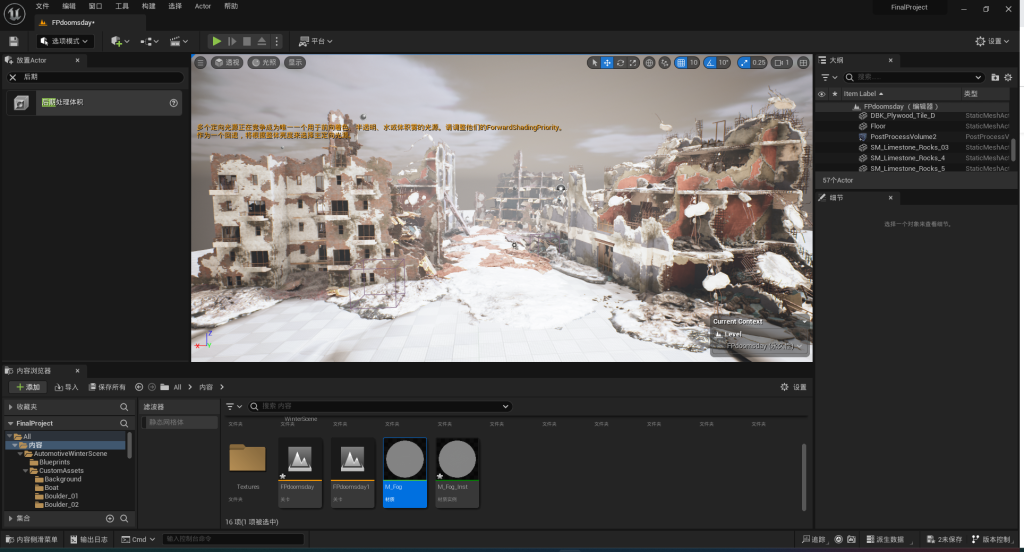1024x552 pixels.
Task: Open the 显示 show flags menu
Action: coord(295,63)
